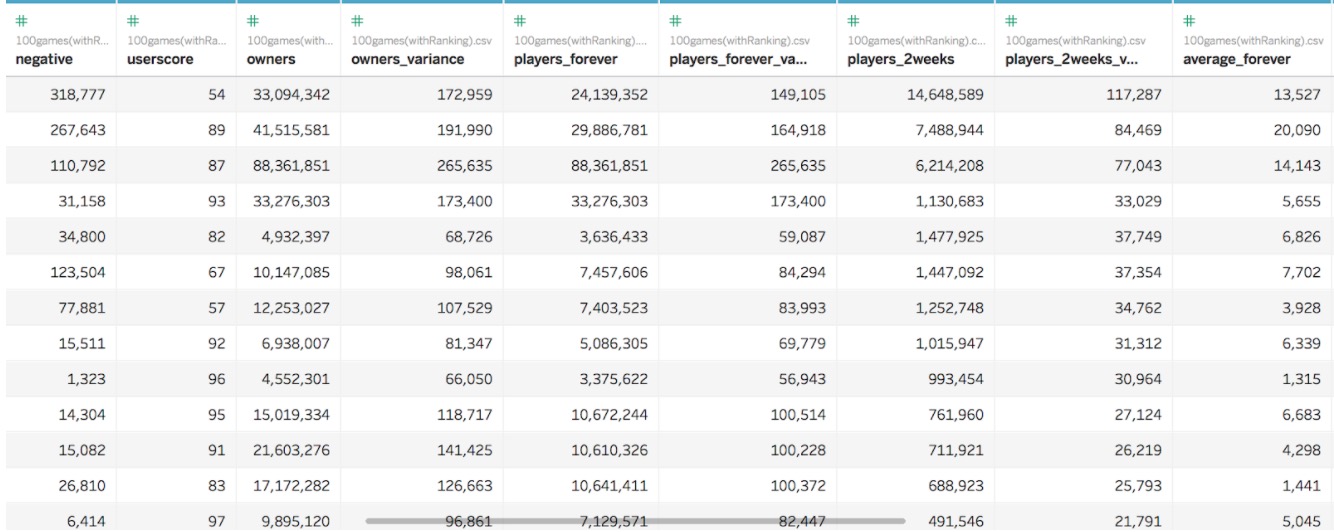Click the number type icon above userscore column
Image resolution: width=1334 pixels, height=532 pixels.
click(134, 21)
